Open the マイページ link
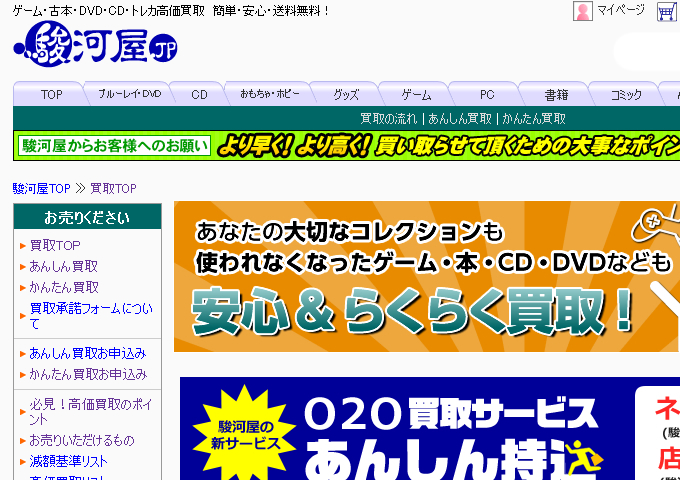 621,10
